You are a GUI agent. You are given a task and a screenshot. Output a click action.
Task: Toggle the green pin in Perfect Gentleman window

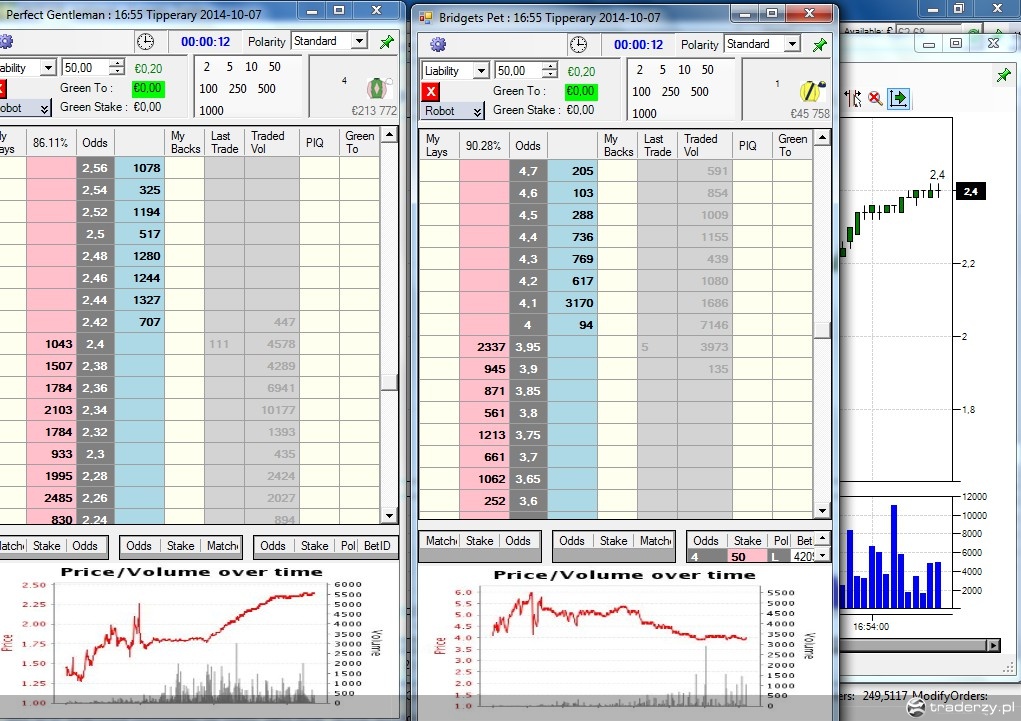pos(387,42)
